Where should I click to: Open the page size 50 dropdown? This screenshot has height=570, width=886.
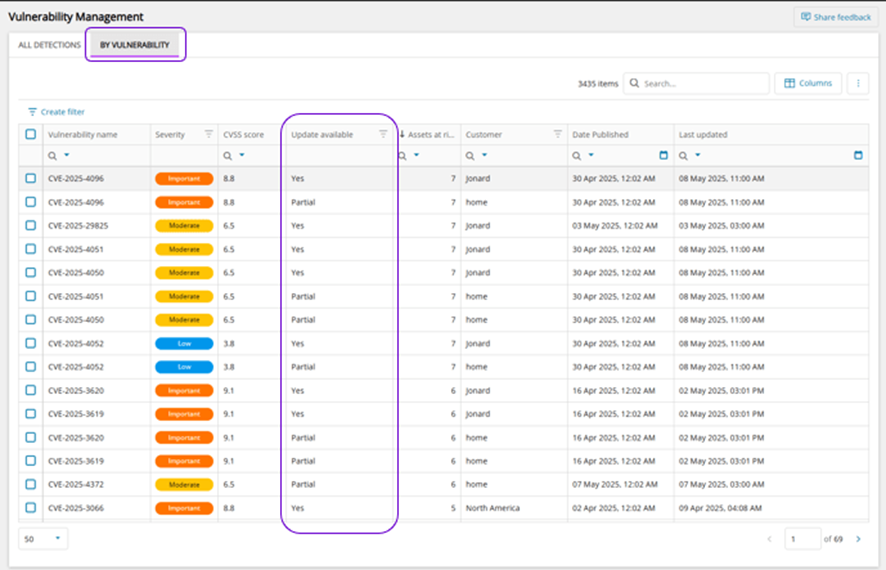click(x=43, y=538)
